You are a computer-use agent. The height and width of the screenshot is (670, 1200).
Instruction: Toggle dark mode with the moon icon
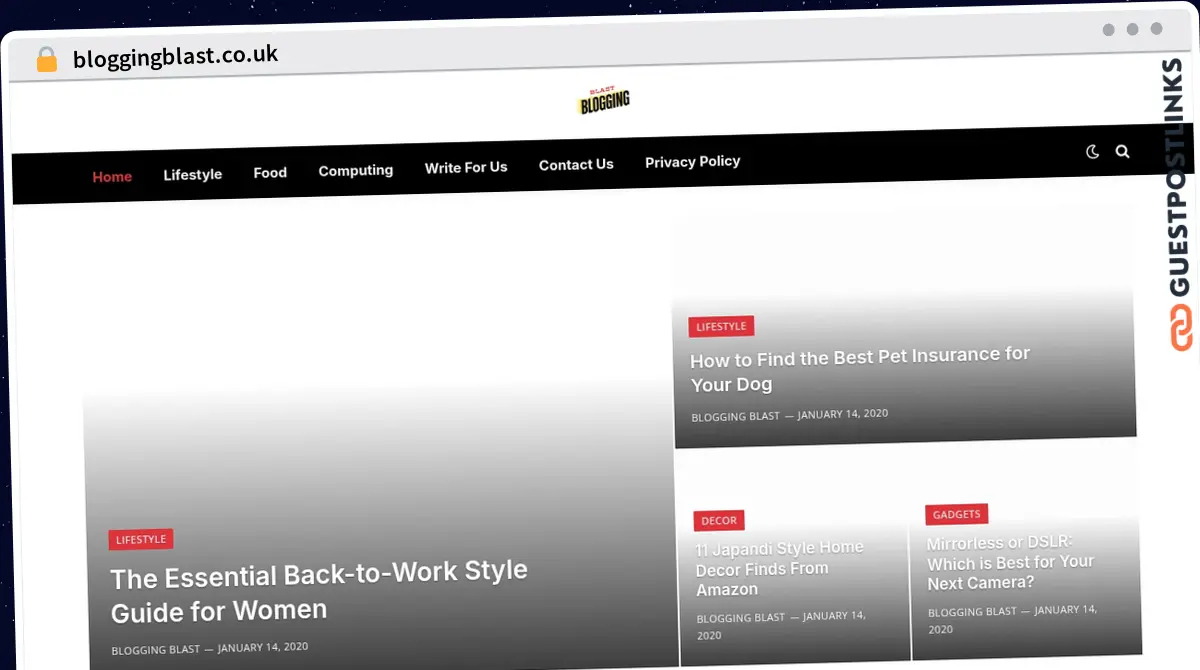(1092, 152)
